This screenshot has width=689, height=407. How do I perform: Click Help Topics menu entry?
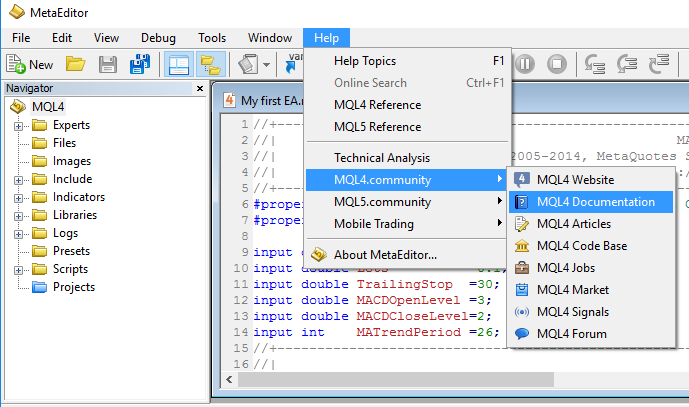pyautogui.click(x=365, y=61)
